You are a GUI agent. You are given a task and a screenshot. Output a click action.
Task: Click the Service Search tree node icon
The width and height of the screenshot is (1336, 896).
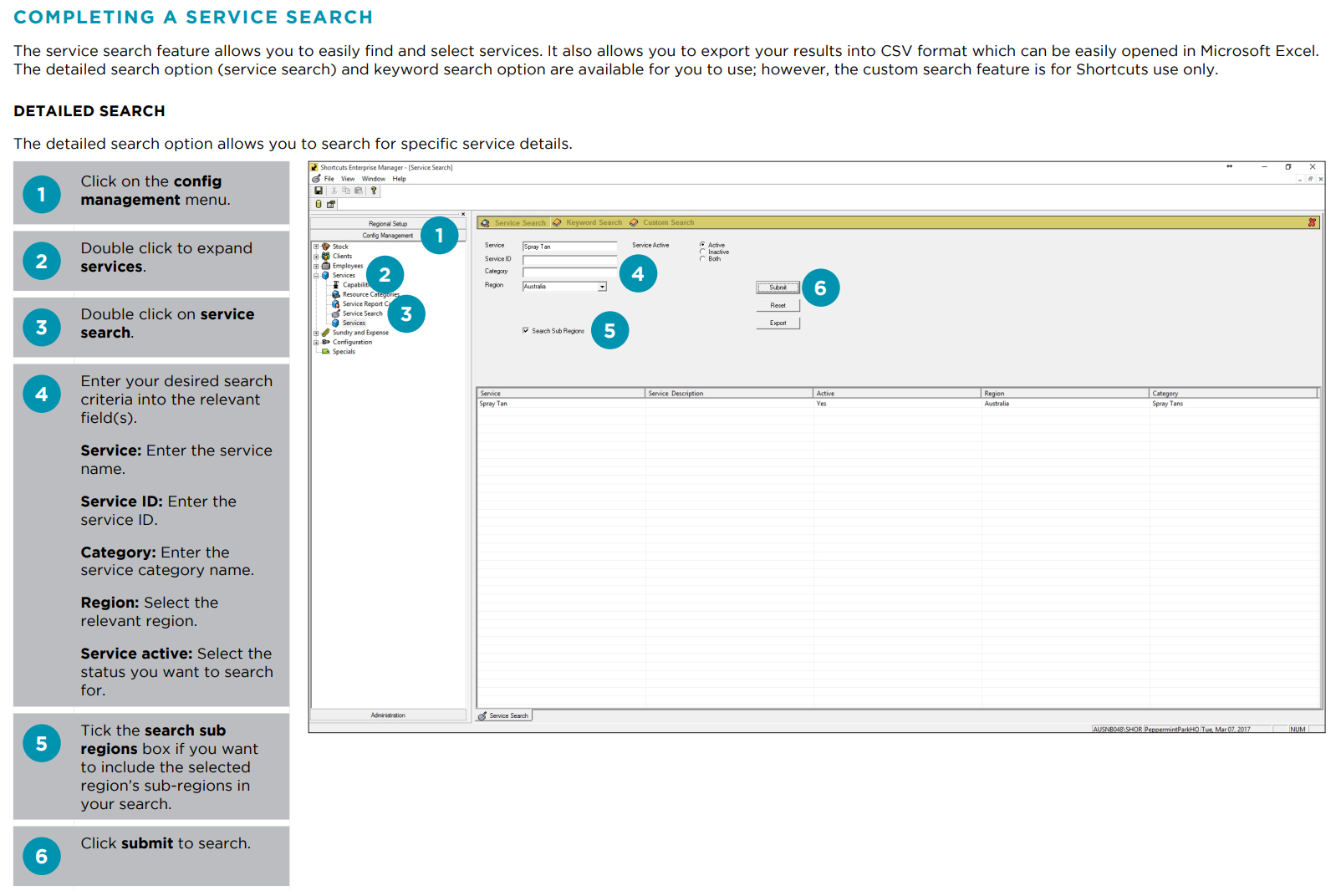point(336,313)
